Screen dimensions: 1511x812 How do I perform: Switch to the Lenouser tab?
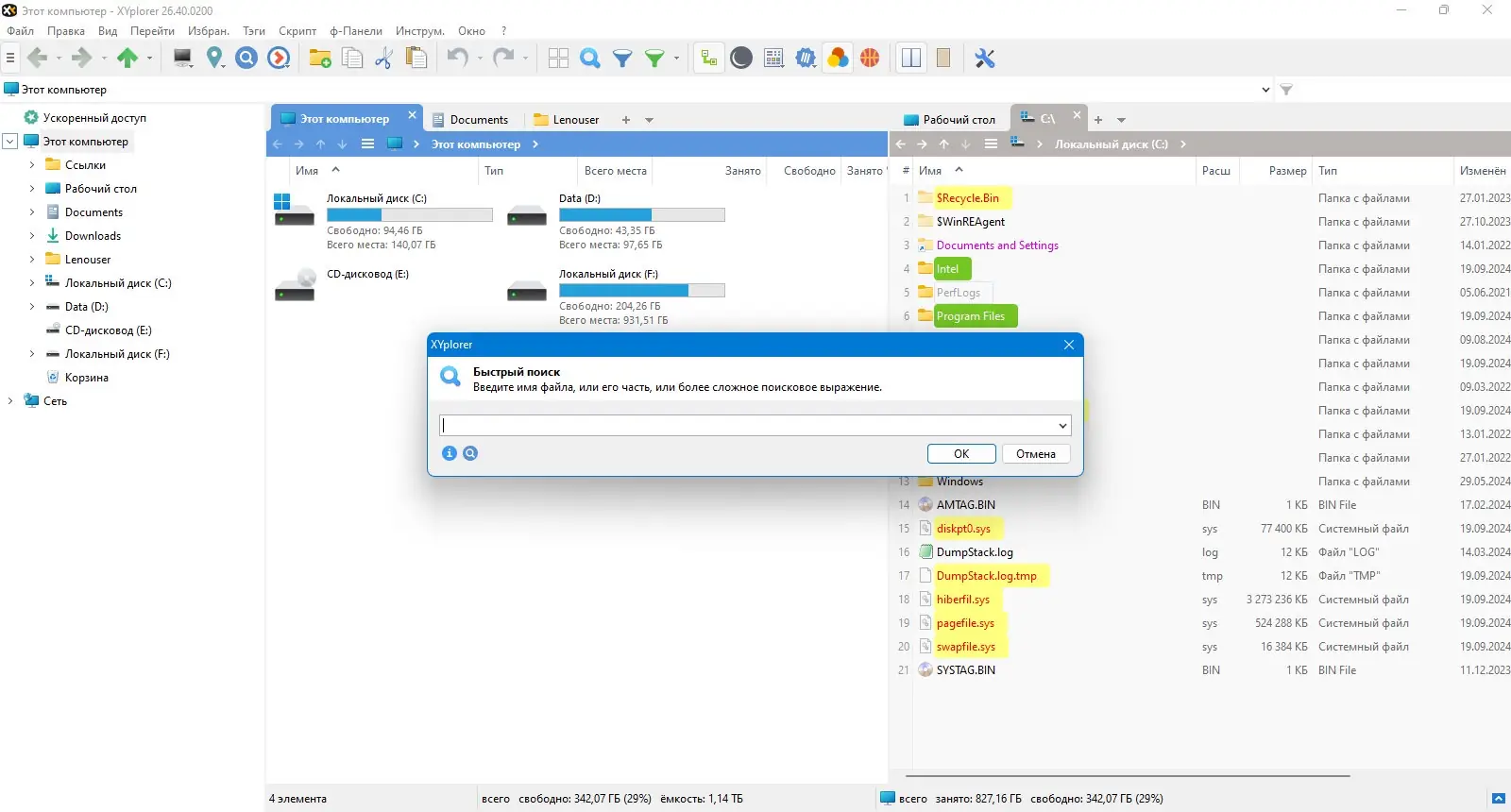(x=567, y=120)
